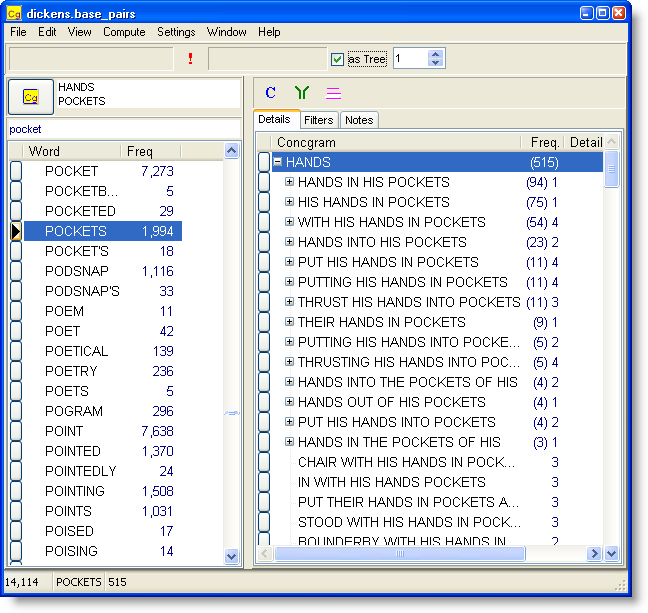Click the blue C concordance icon
The image size is (648, 613).
click(271, 93)
